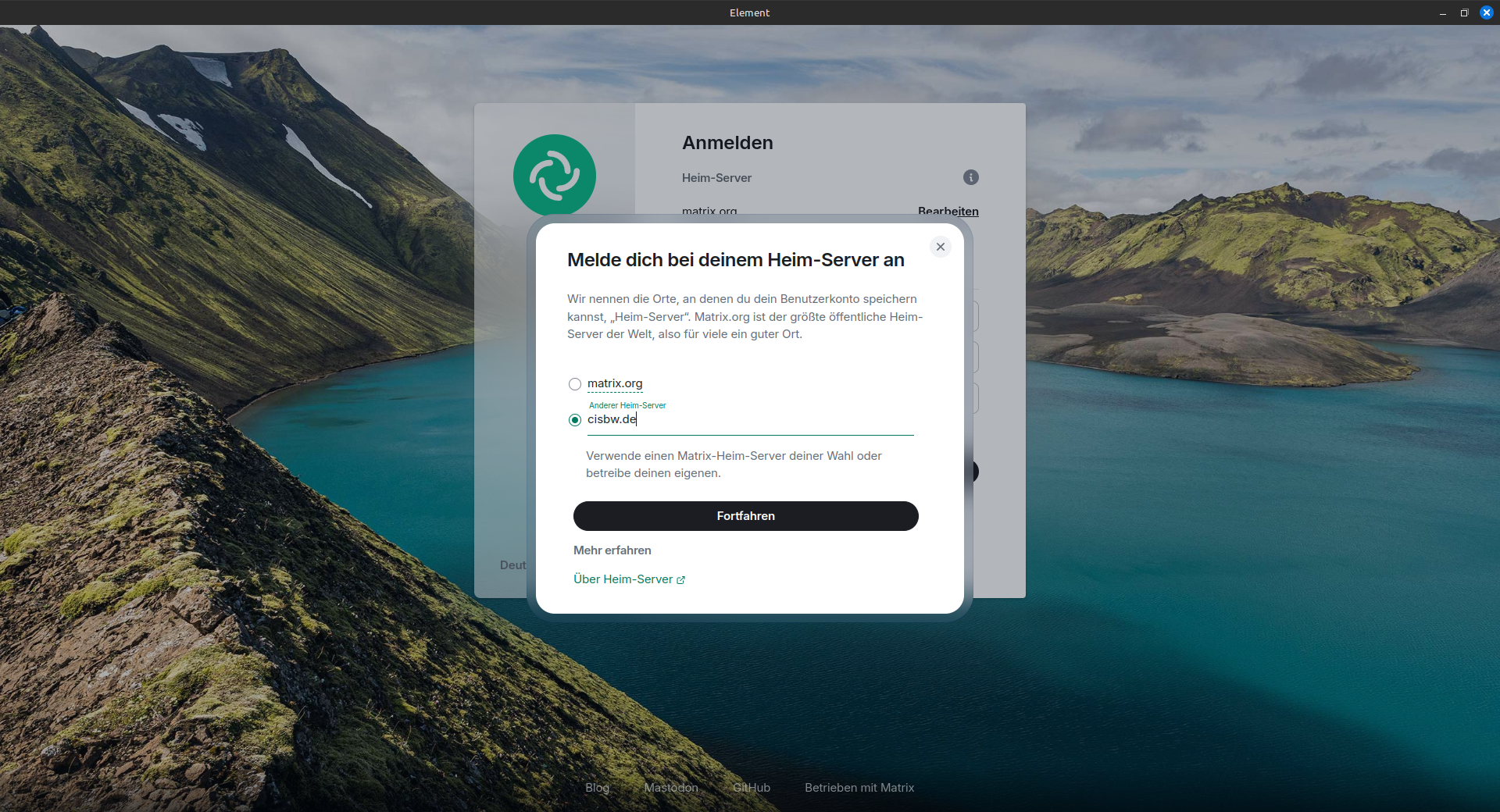Open Mehr erfahren
The height and width of the screenshot is (812, 1500).
[x=612, y=550]
